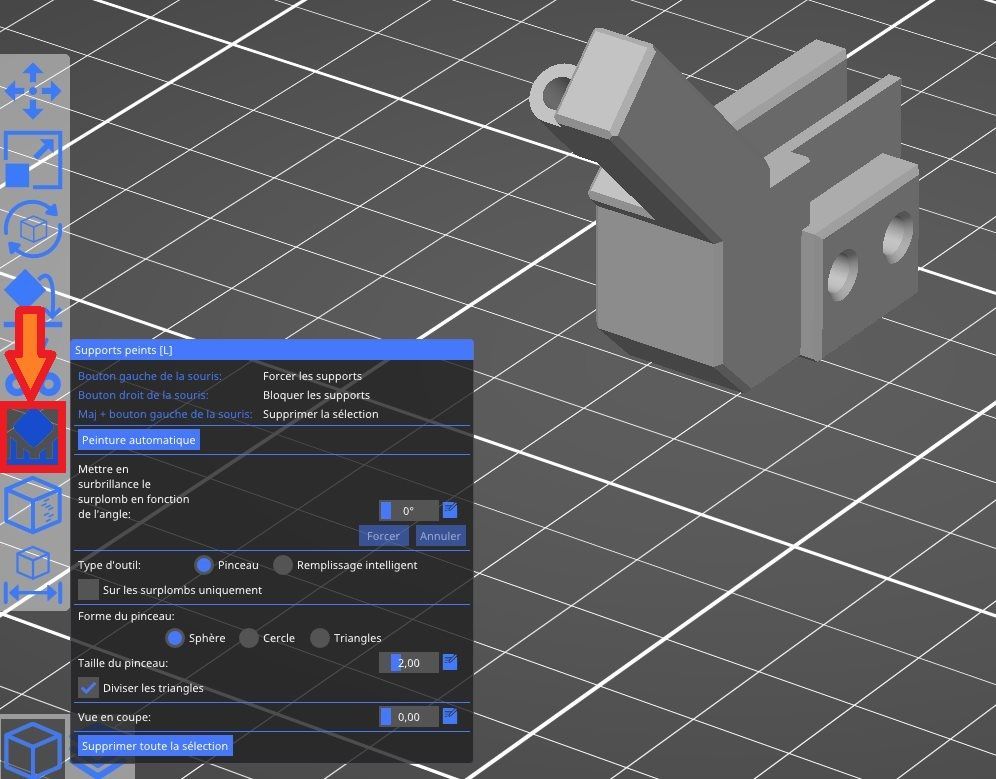Select the Pinceau tool type

(204, 565)
